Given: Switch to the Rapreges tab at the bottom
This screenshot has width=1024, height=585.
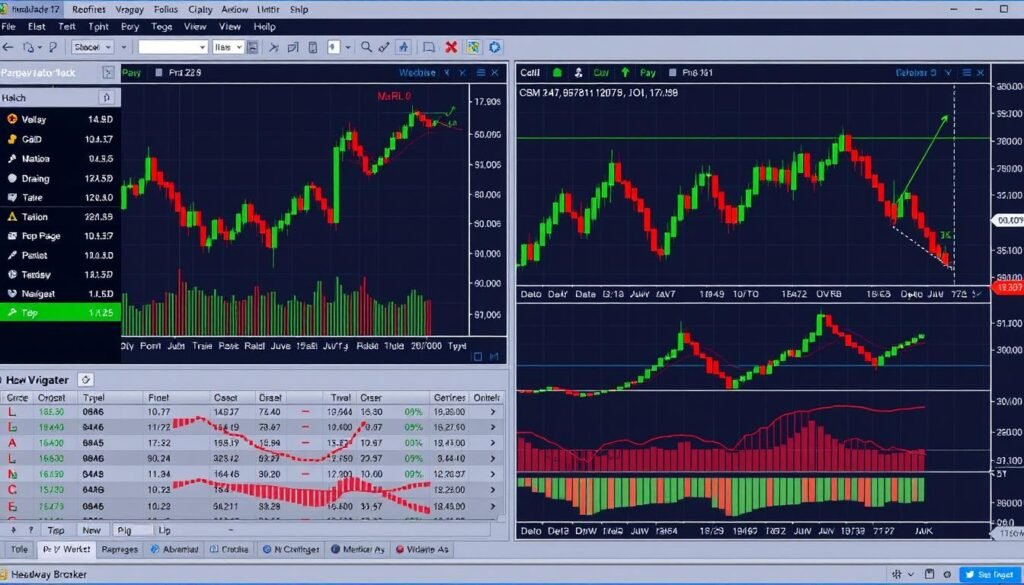Looking at the screenshot, I should [119, 549].
